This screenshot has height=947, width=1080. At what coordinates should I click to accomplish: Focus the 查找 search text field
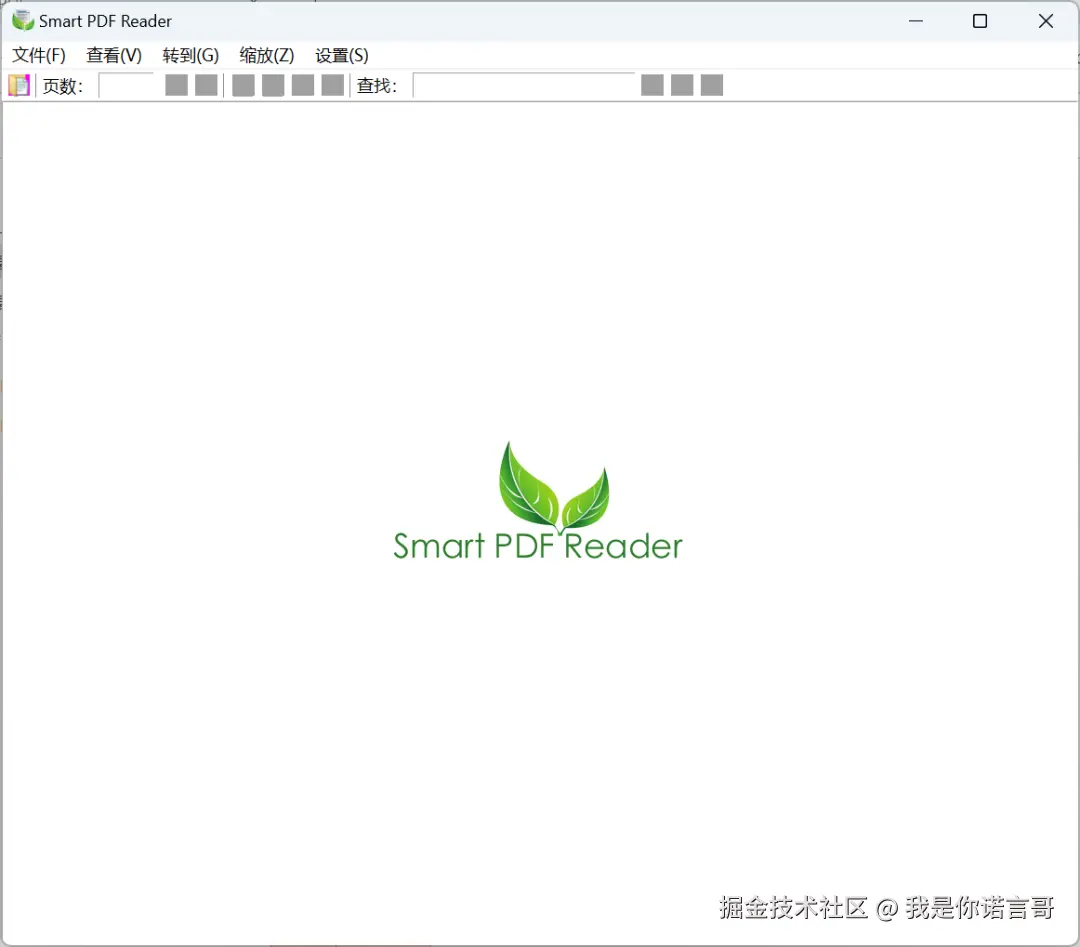[523, 85]
